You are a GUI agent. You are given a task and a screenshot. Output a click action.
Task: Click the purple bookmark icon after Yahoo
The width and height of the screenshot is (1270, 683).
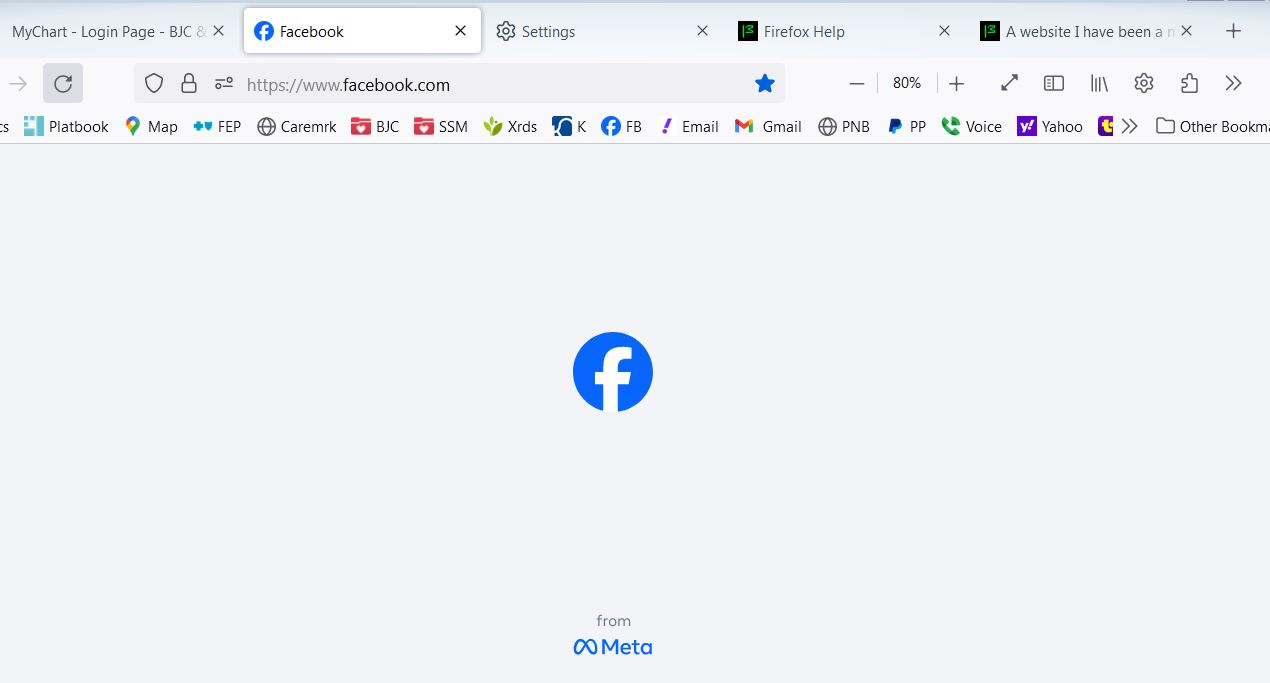point(1106,126)
